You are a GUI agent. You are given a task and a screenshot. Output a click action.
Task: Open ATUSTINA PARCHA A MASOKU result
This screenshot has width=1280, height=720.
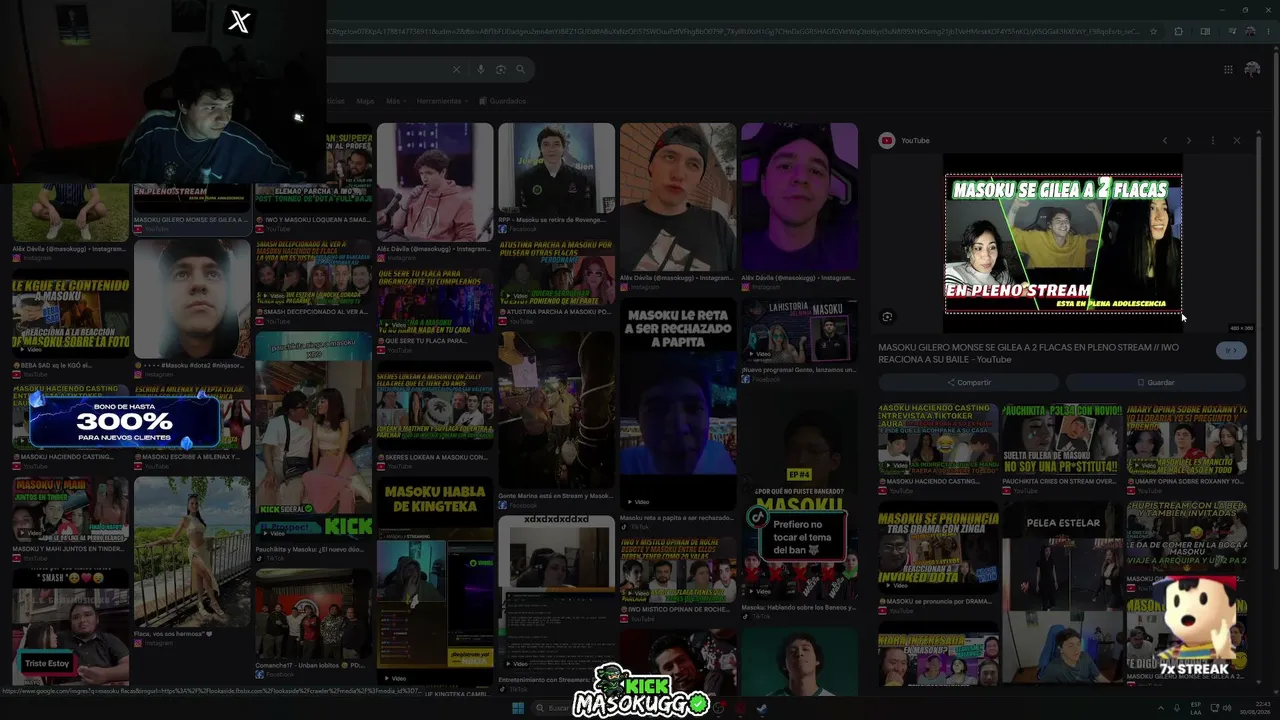tap(557, 271)
